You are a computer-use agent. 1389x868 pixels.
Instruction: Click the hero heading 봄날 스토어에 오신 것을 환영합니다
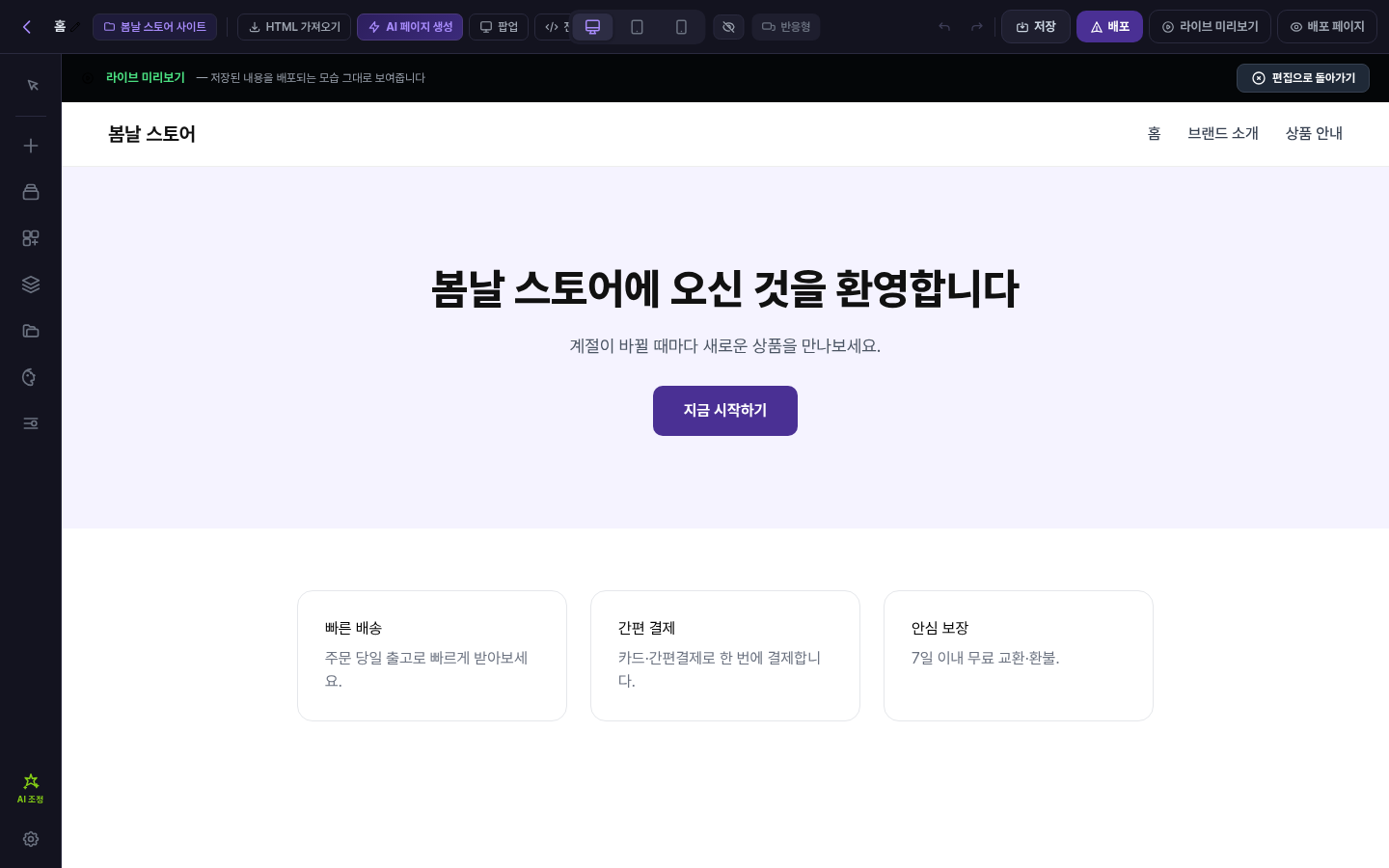[x=725, y=288]
